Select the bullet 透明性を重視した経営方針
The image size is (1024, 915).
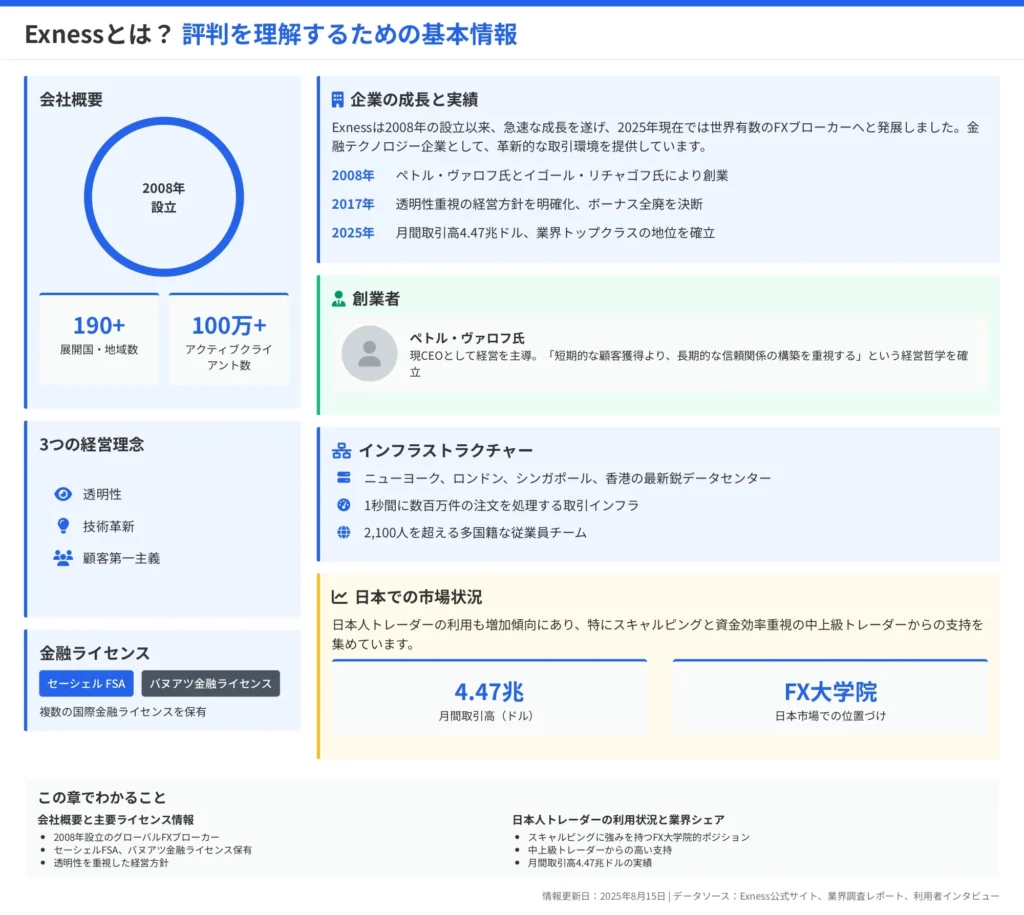[x=111, y=863]
